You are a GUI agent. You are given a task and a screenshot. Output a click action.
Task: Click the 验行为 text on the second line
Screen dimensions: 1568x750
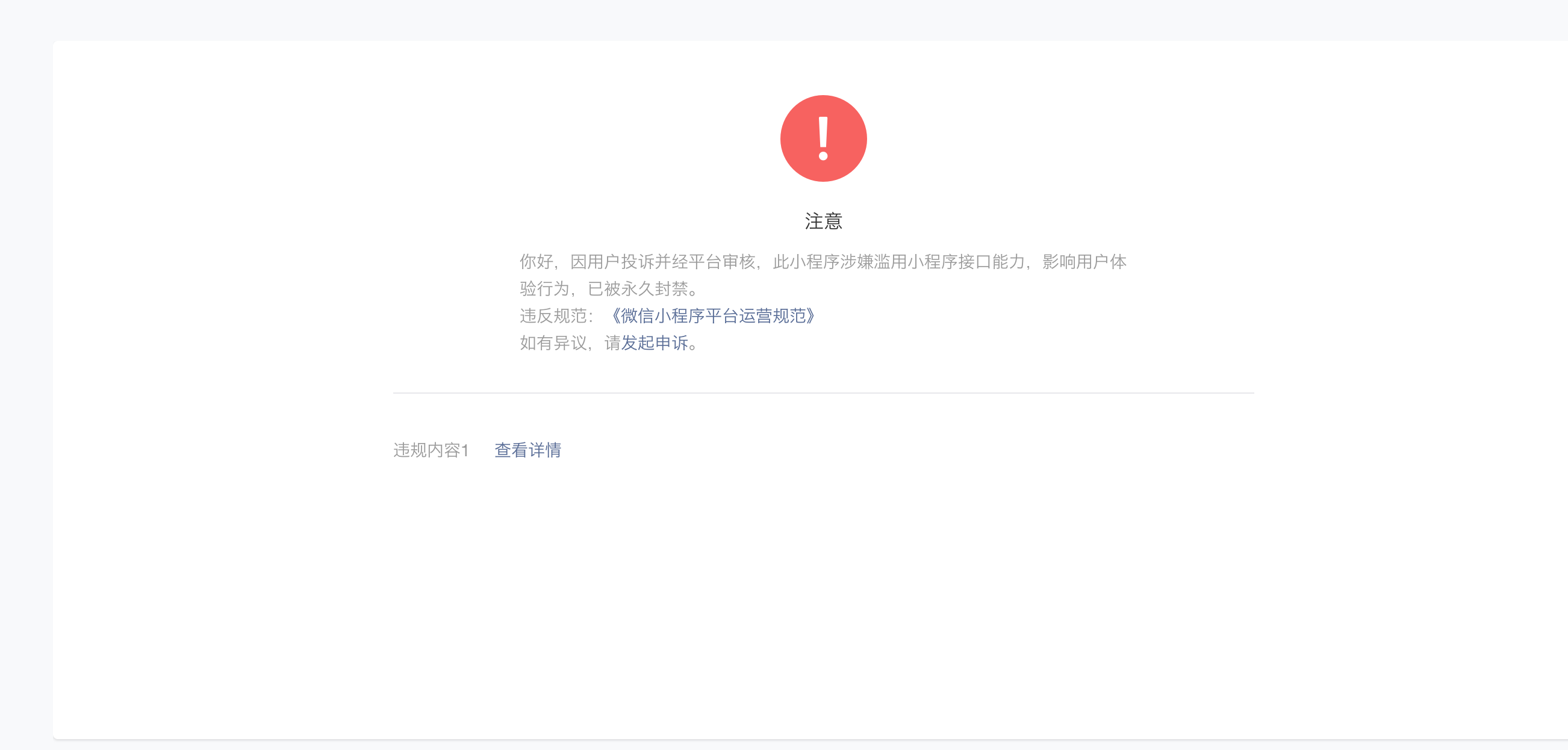544,289
